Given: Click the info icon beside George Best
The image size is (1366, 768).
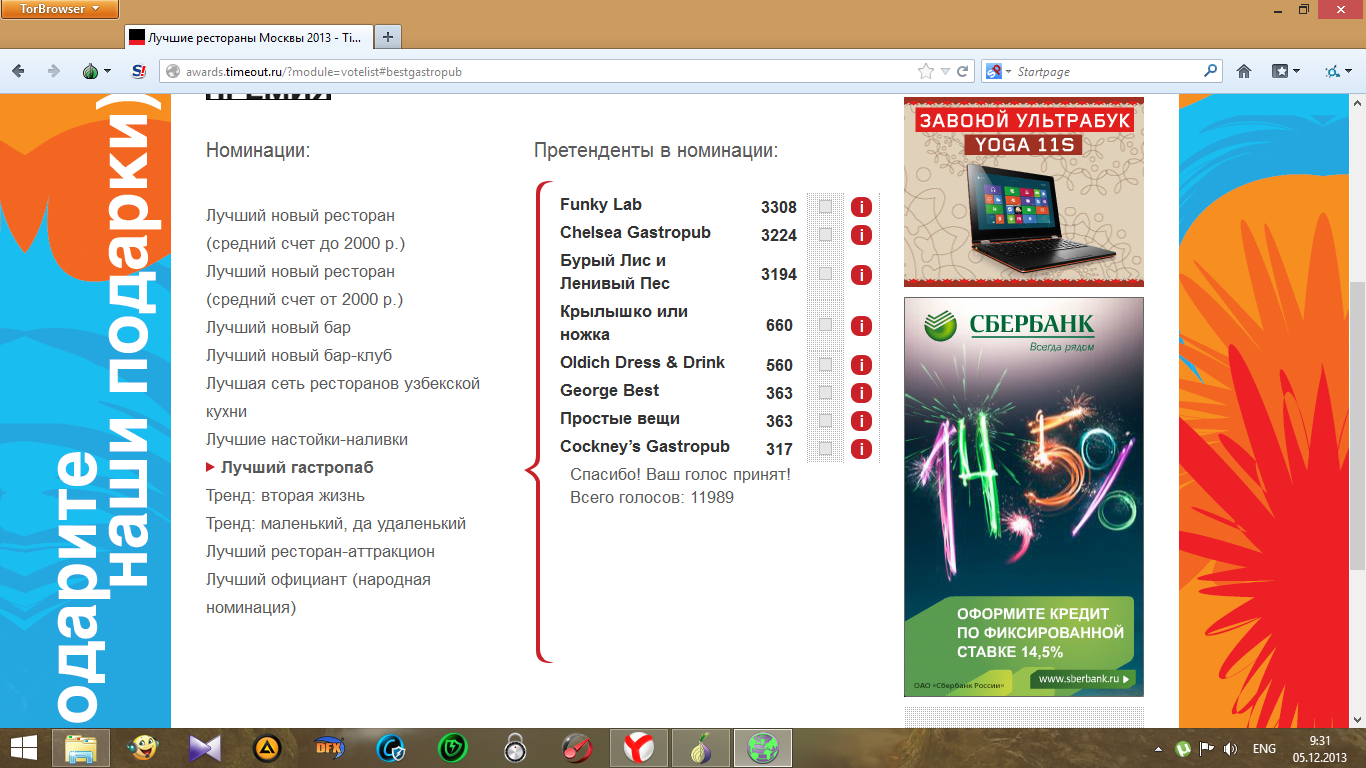Looking at the screenshot, I should click(x=861, y=393).
